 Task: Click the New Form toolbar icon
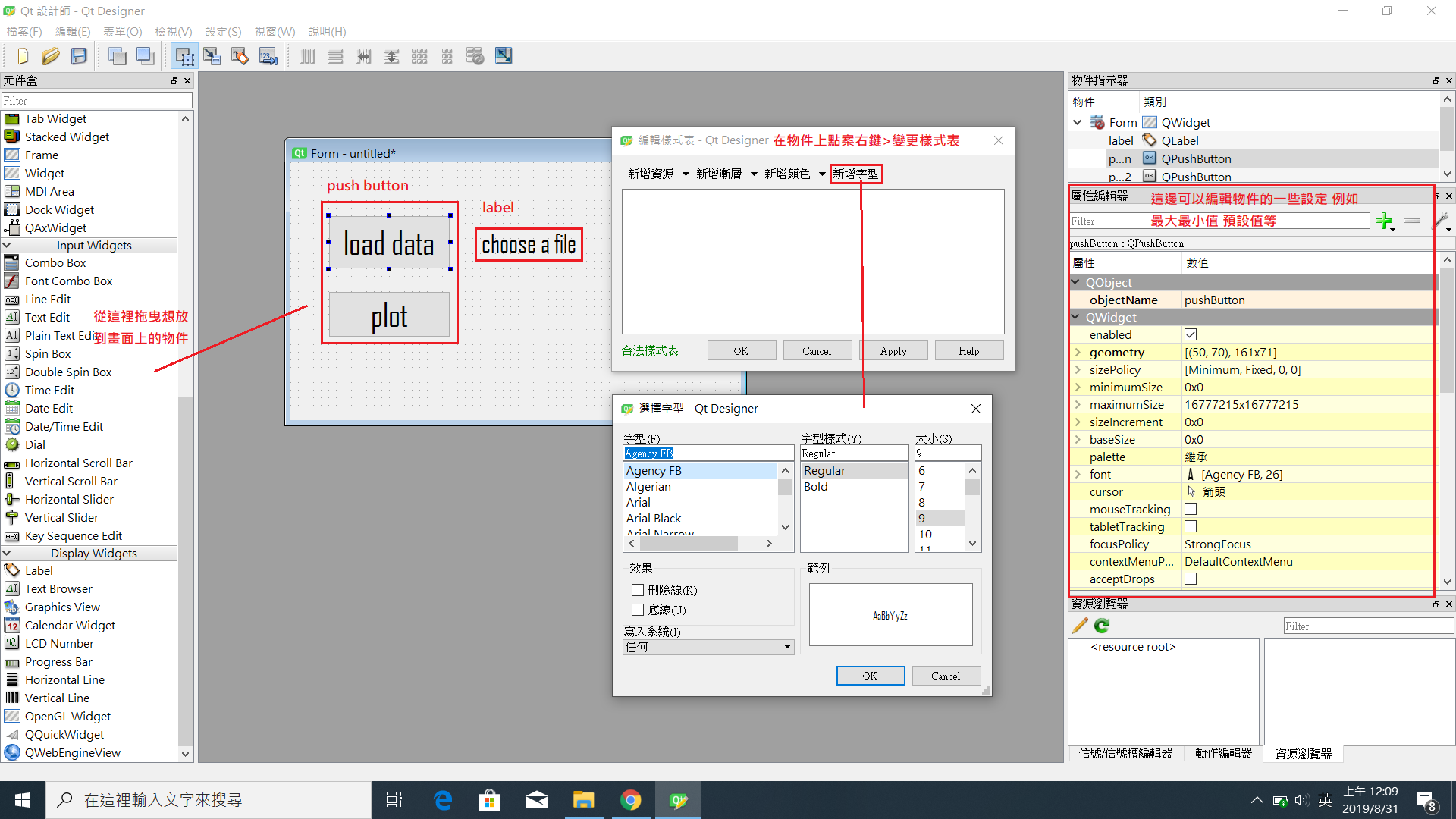pyautogui.click(x=22, y=56)
